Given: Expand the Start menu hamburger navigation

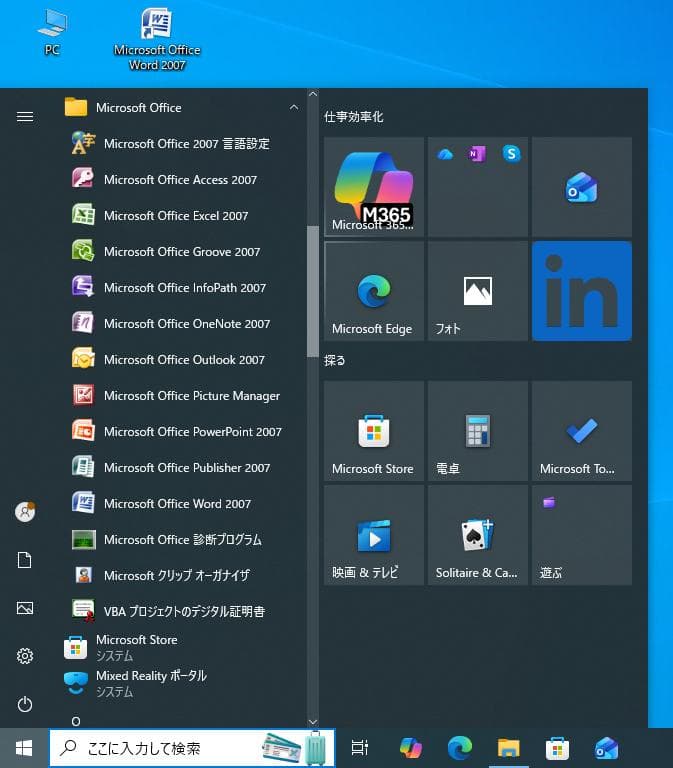Looking at the screenshot, I should pyautogui.click(x=25, y=117).
